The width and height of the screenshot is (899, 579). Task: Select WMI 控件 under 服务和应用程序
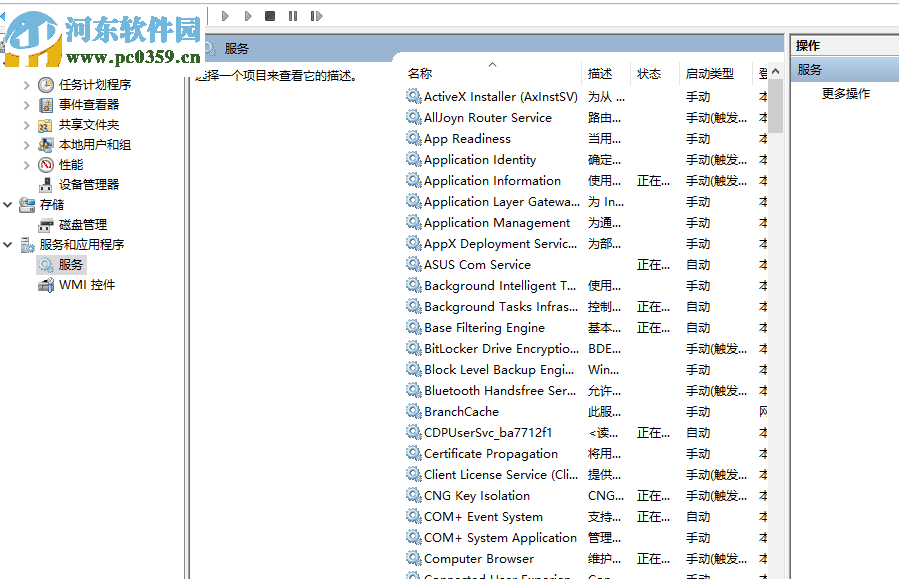coord(85,285)
